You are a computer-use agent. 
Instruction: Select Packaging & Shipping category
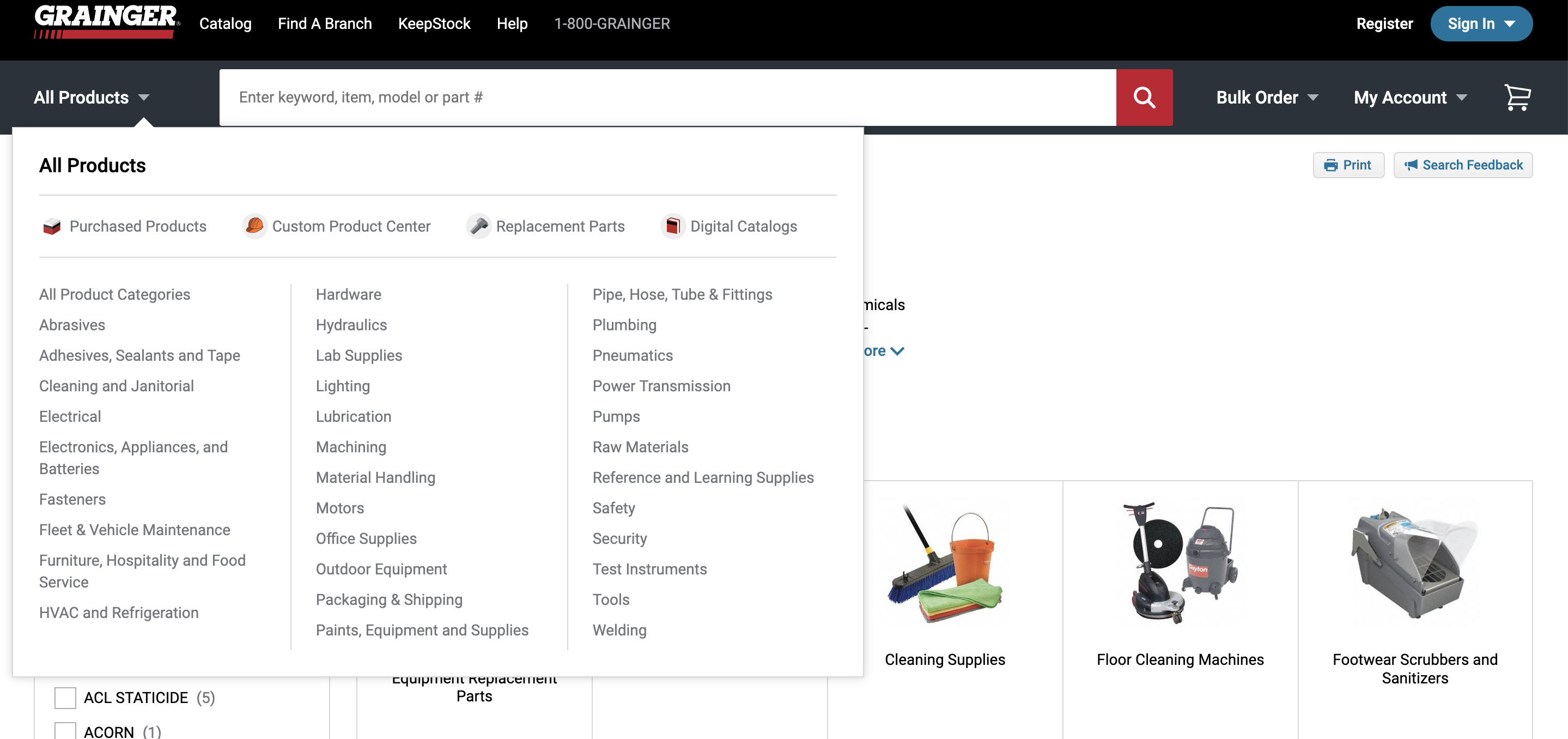(x=389, y=599)
